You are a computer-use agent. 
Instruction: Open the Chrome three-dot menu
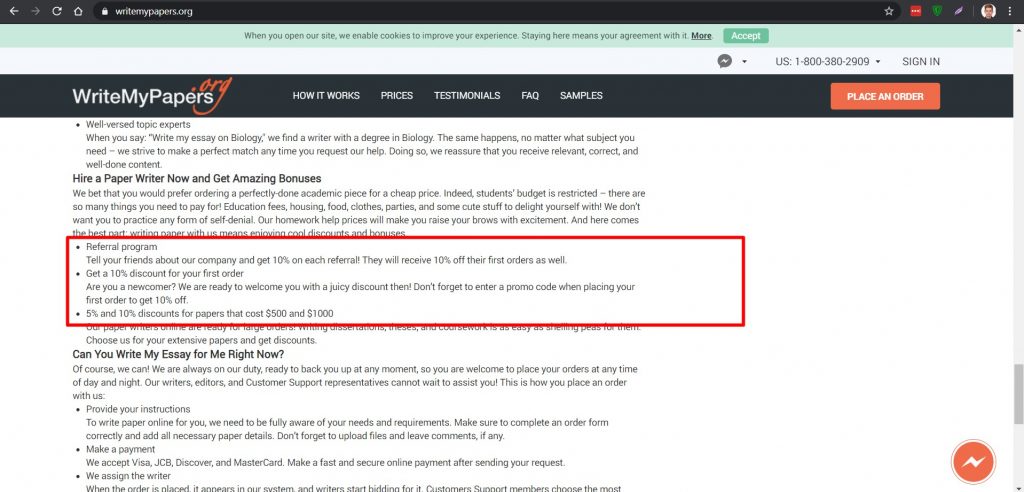[1010, 11]
